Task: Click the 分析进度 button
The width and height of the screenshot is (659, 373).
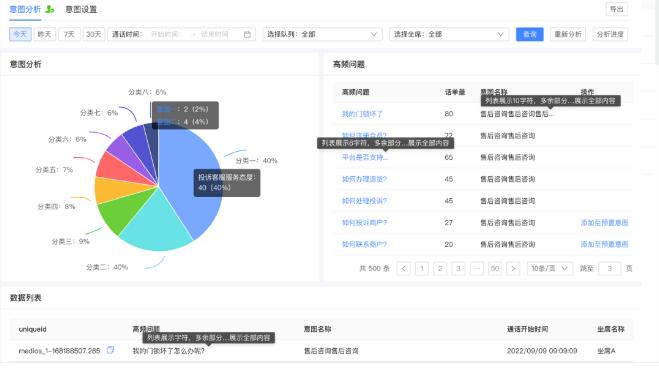Action: (x=610, y=34)
